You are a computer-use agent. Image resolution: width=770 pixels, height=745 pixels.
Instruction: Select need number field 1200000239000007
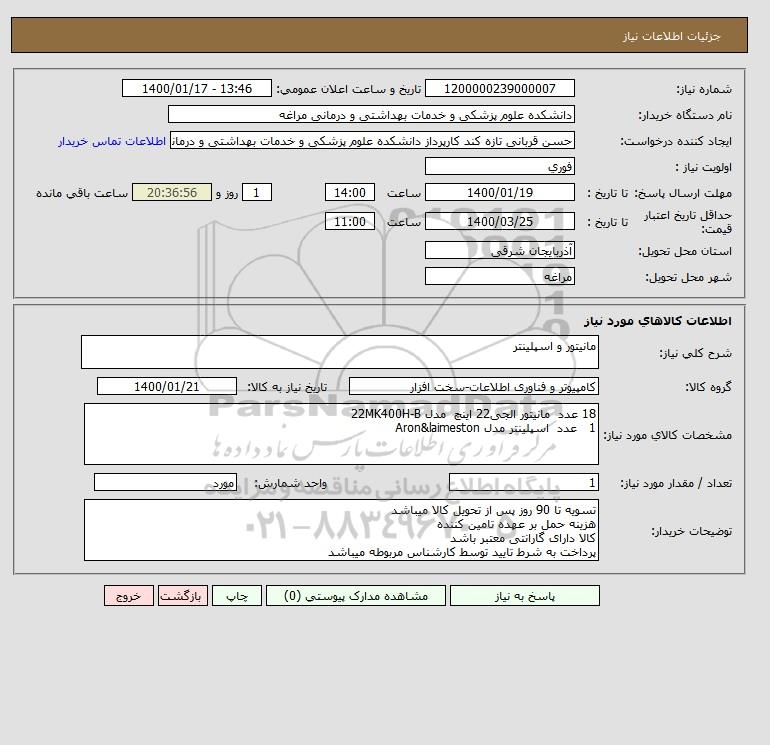click(499, 88)
